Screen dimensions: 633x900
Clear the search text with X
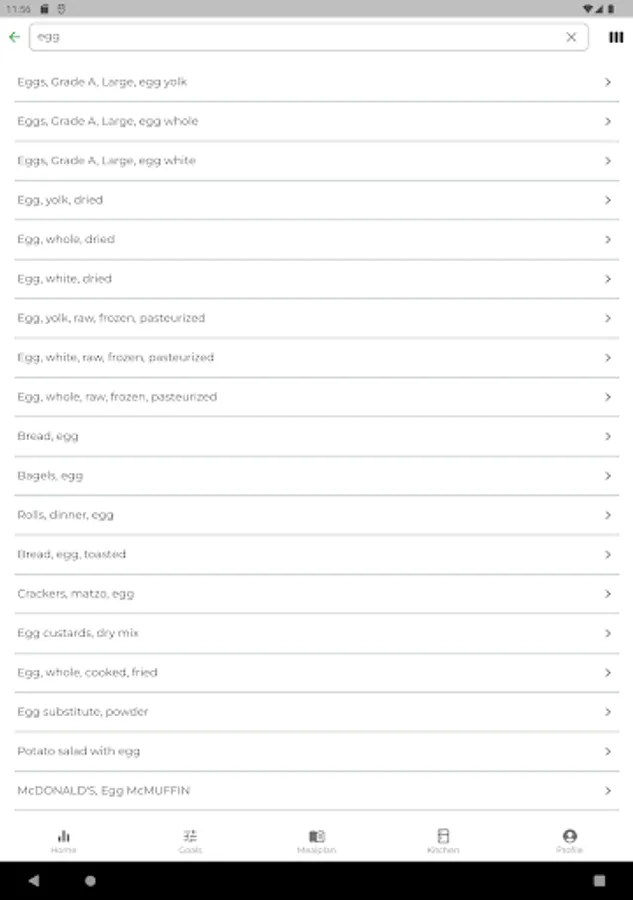[571, 37]
